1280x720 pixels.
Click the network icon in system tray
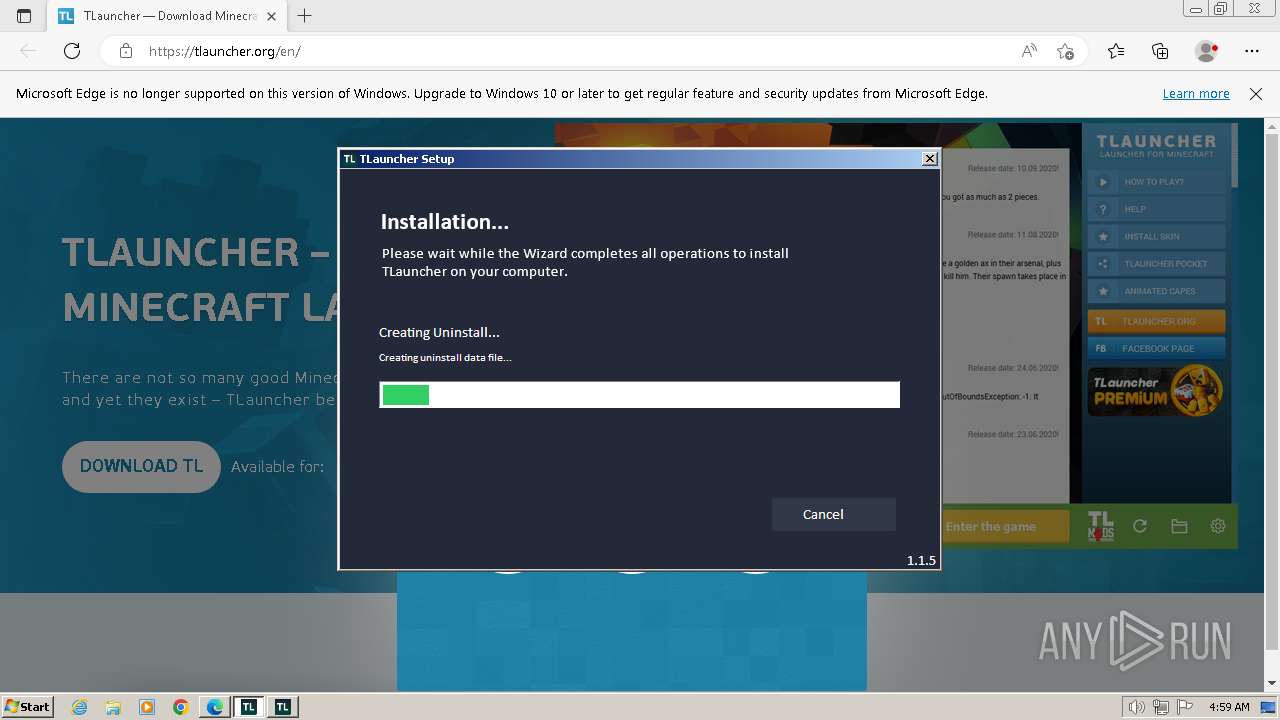(x=1163, y=707)
